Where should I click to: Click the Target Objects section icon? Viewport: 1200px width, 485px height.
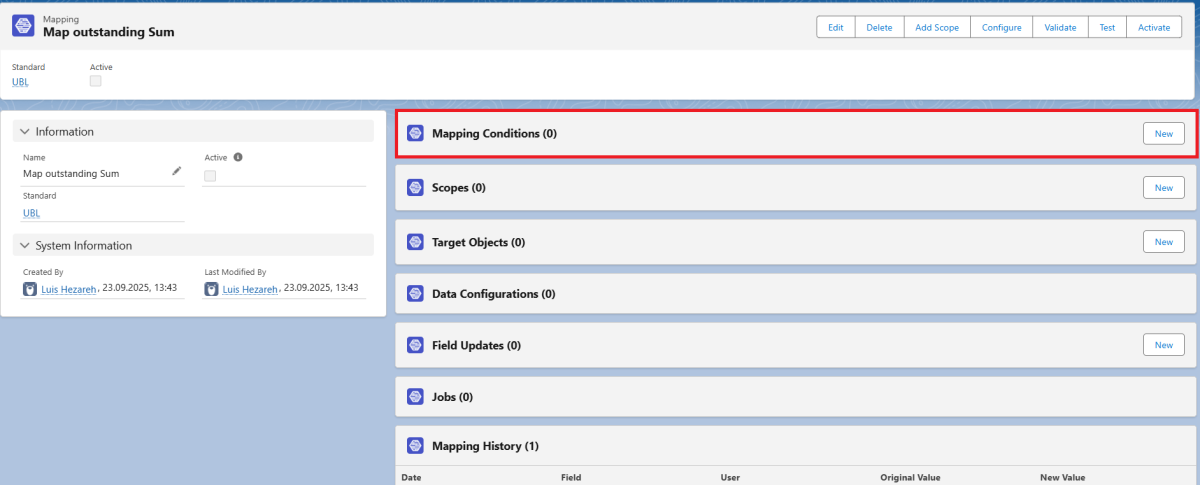click(415, 242)
